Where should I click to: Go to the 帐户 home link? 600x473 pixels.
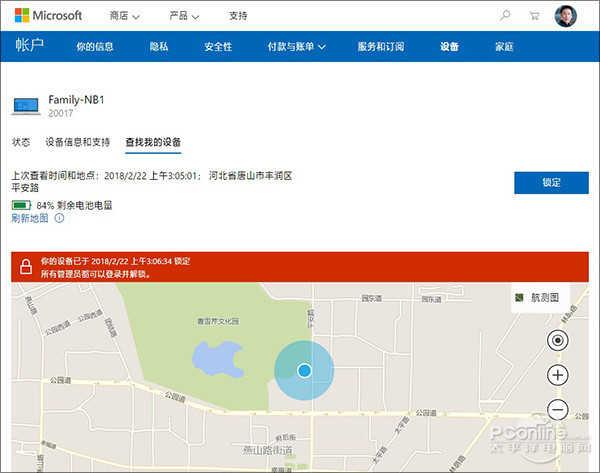coord(29,45)
